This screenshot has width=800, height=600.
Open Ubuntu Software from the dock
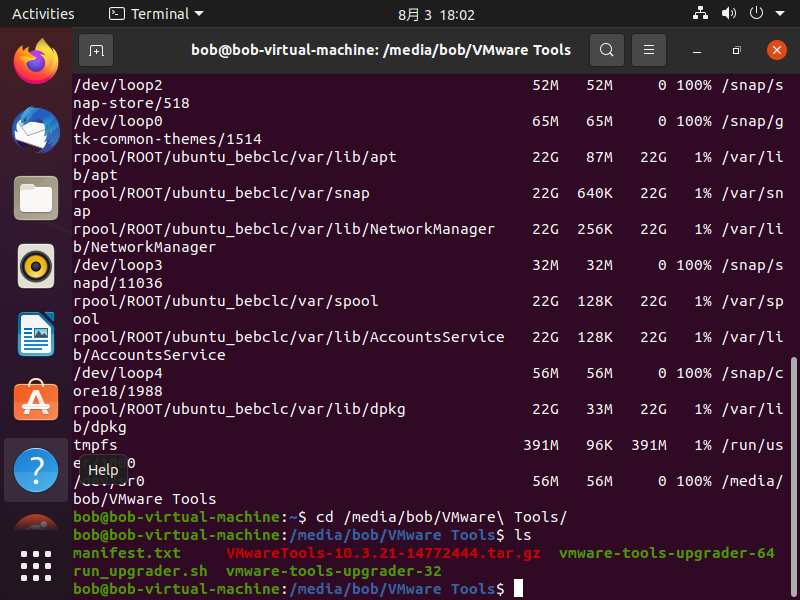pyautogui.click(x=36, y=402)
